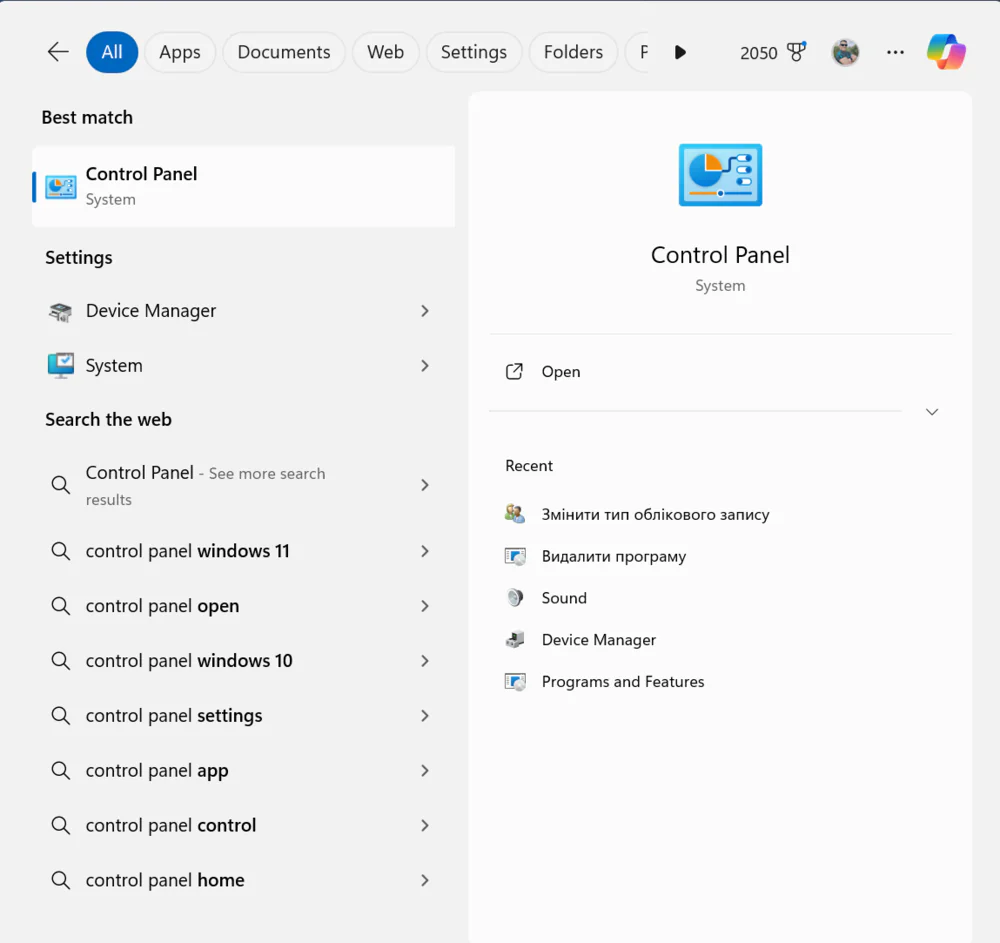Expand chevron for control panel control
1000x943 pixels.
425,825
